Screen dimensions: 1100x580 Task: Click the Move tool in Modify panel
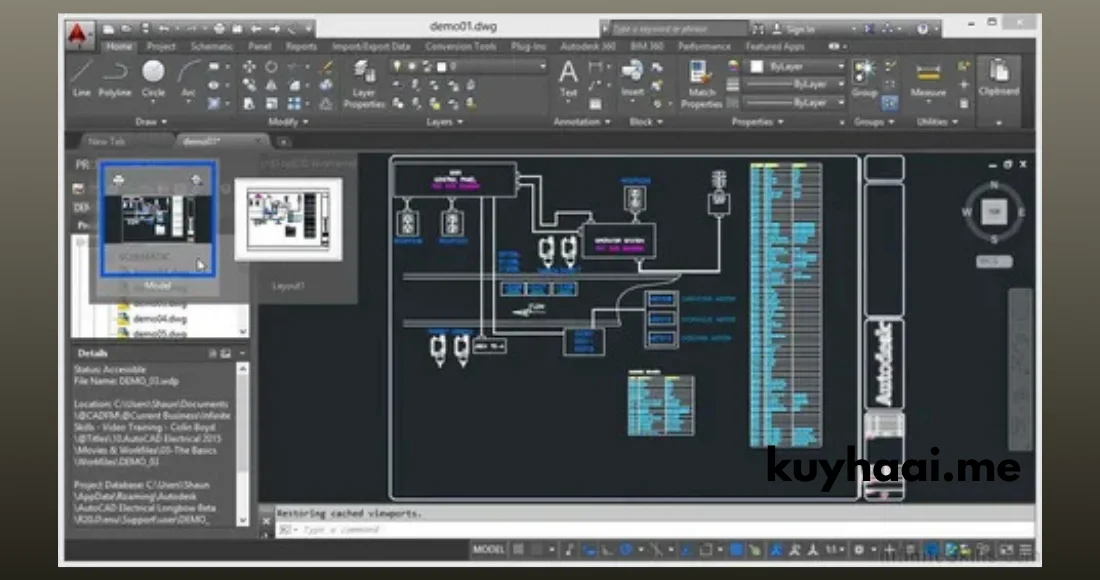tap(249, 67)
